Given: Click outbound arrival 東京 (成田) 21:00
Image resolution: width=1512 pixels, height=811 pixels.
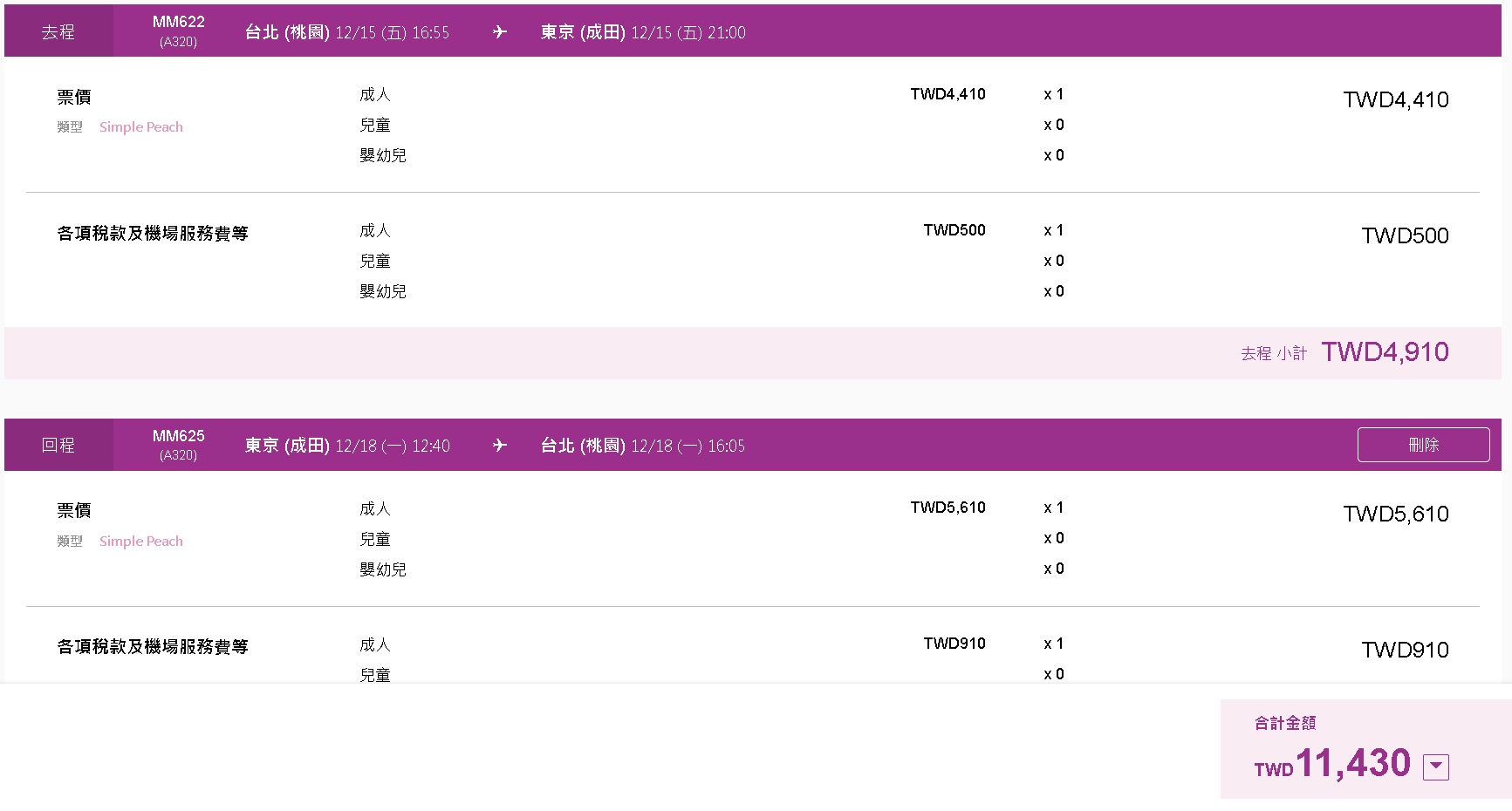Looking at the screenshot, I should coord(642,33).
